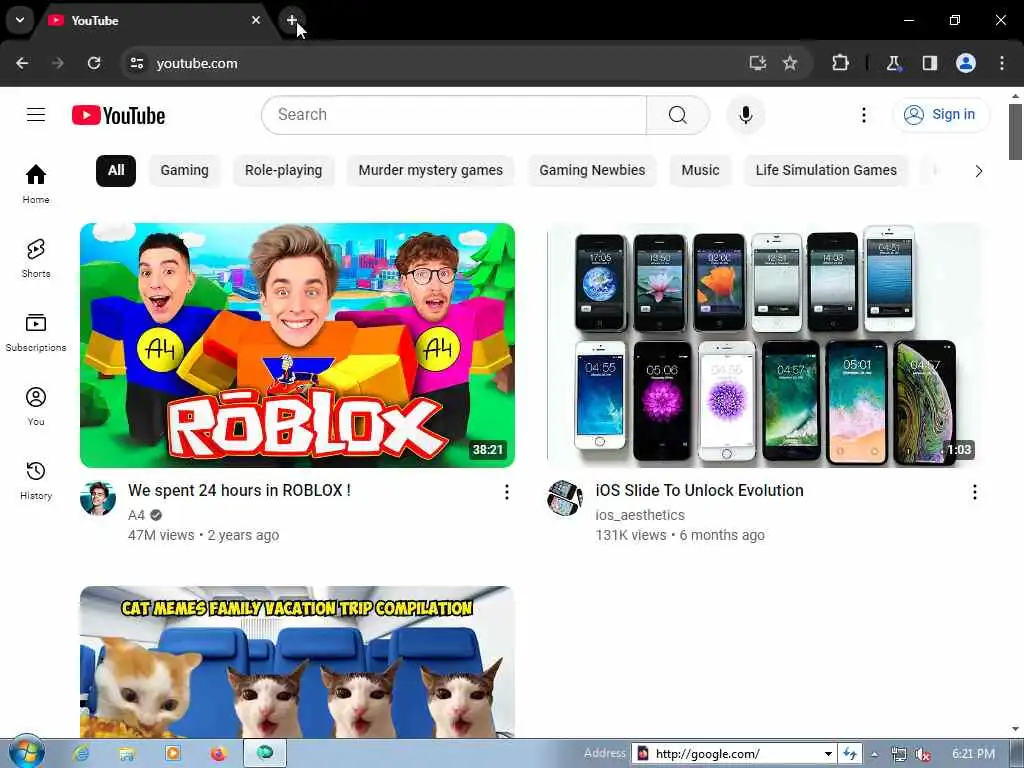Select the All filter chip

coord(116,170)
